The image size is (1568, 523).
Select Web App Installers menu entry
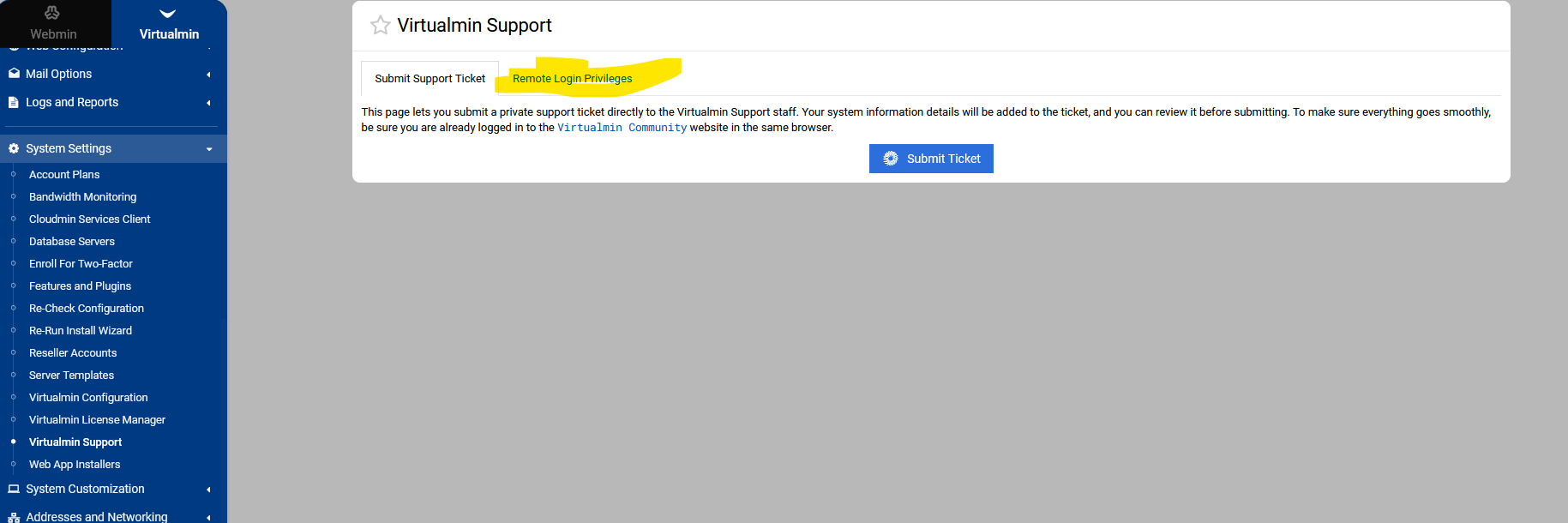pos(75,465)
